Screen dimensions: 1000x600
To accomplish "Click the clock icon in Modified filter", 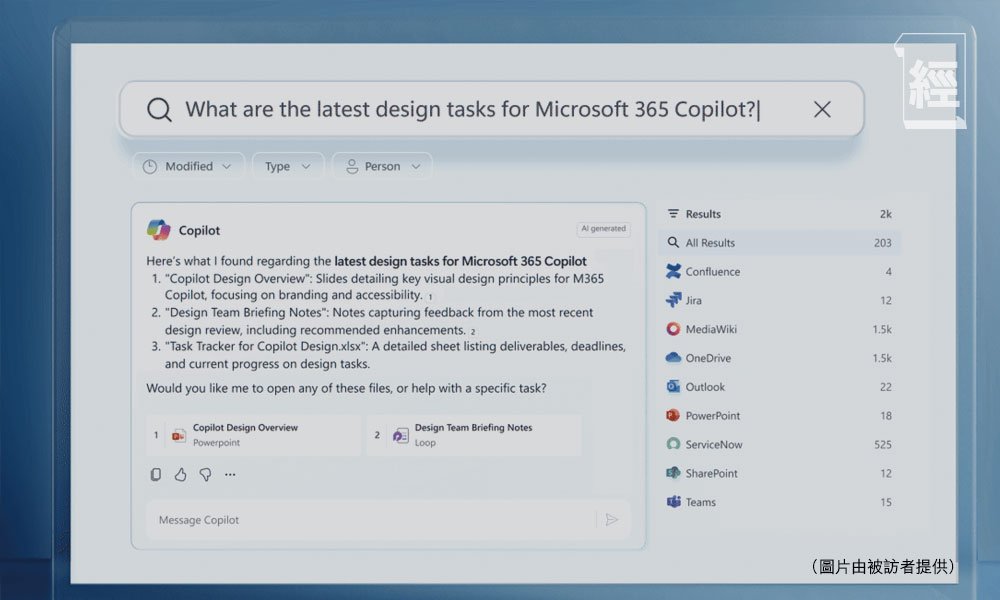I will click(x=150, y=166).
